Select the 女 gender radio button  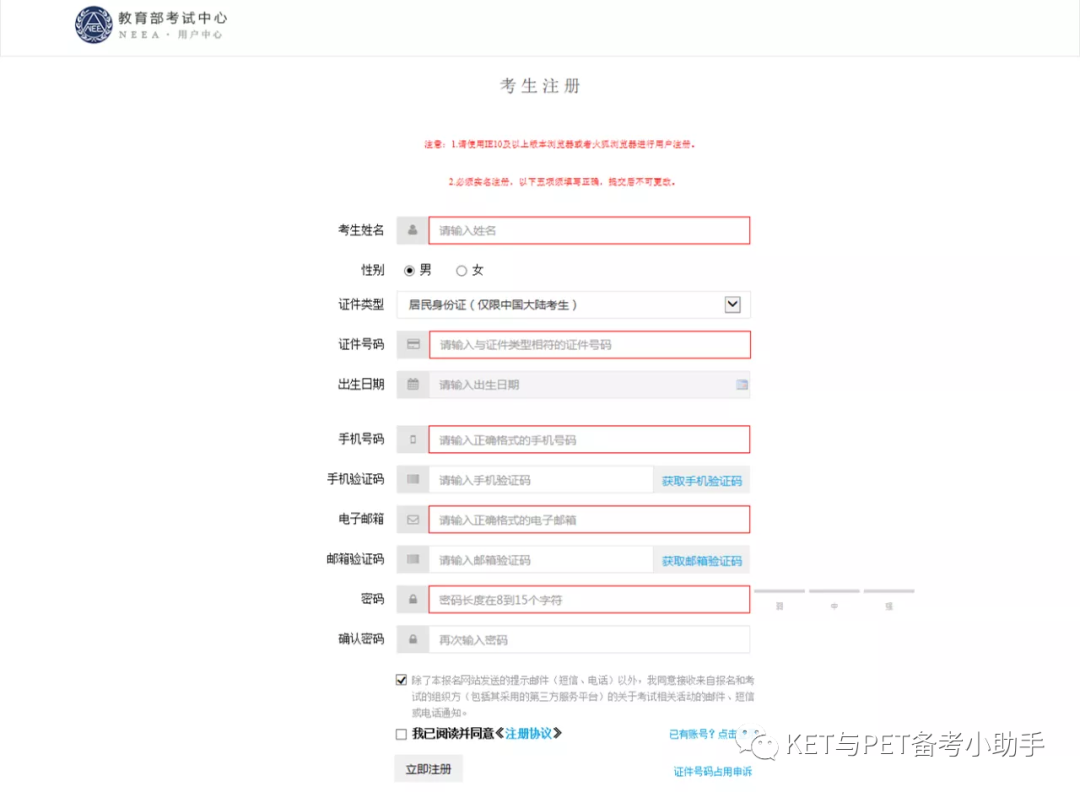pos(461,271)
